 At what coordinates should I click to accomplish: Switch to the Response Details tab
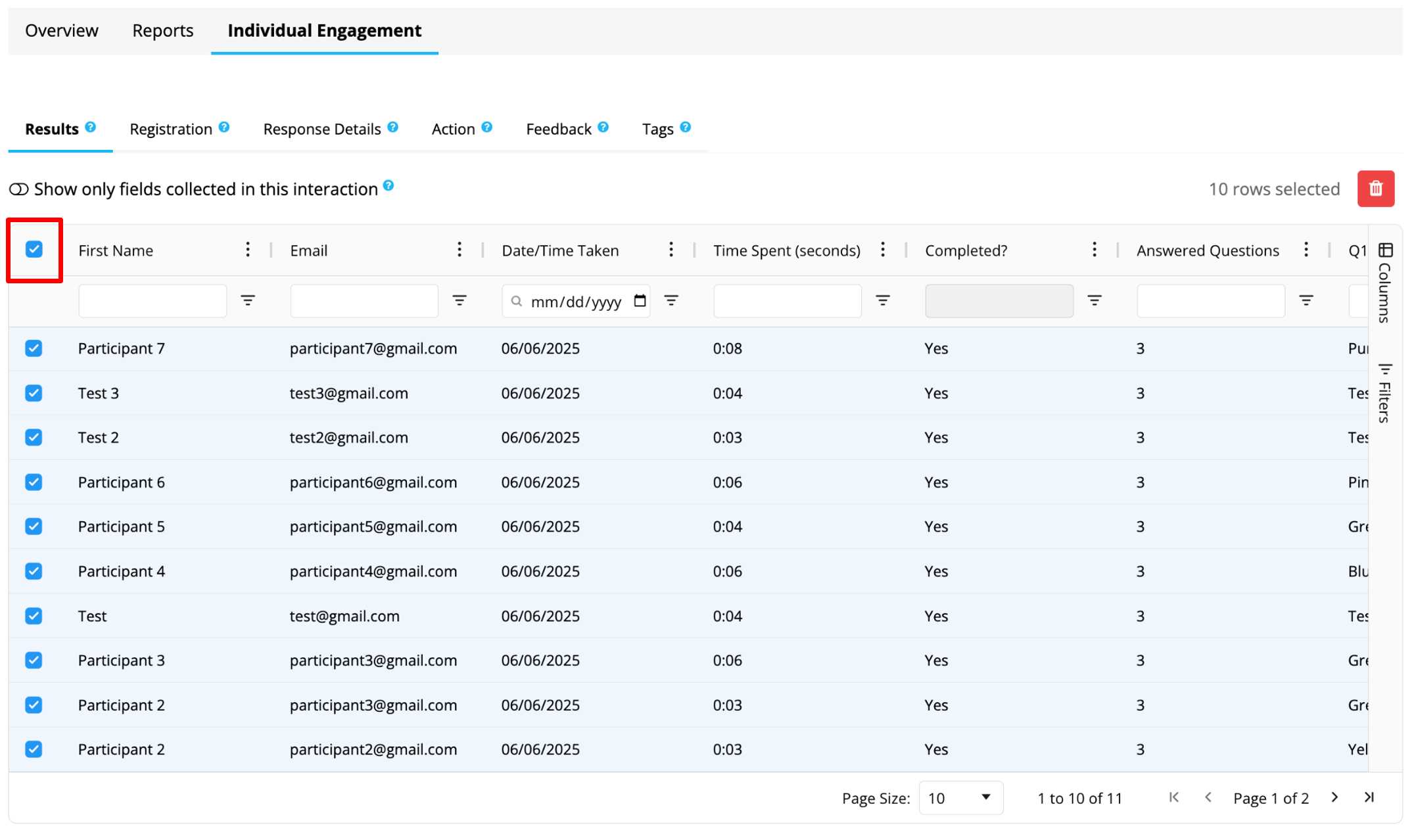pyautogui.click(x=322, y=129)
